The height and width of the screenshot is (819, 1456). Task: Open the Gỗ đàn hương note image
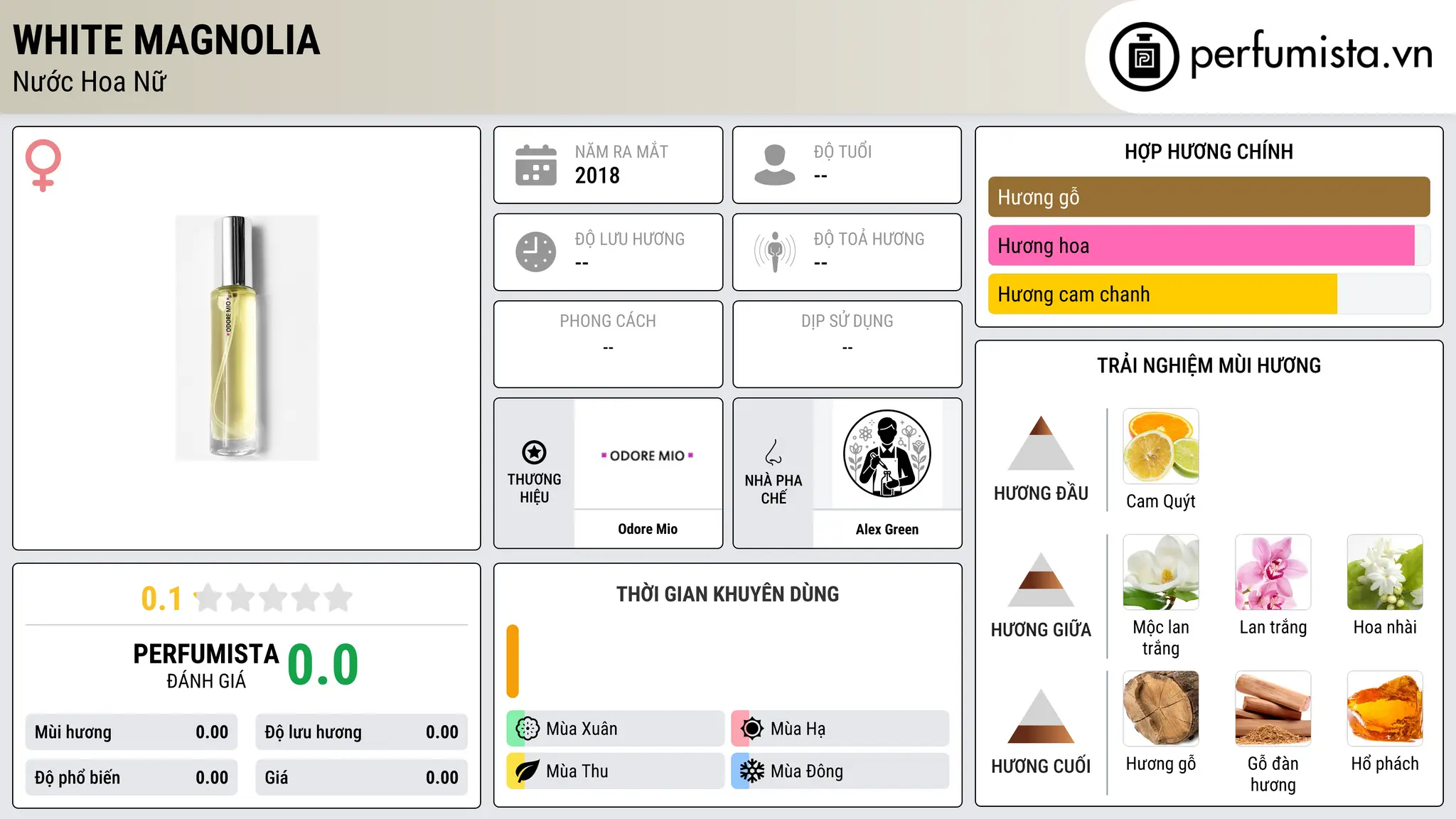[1273, 709]
